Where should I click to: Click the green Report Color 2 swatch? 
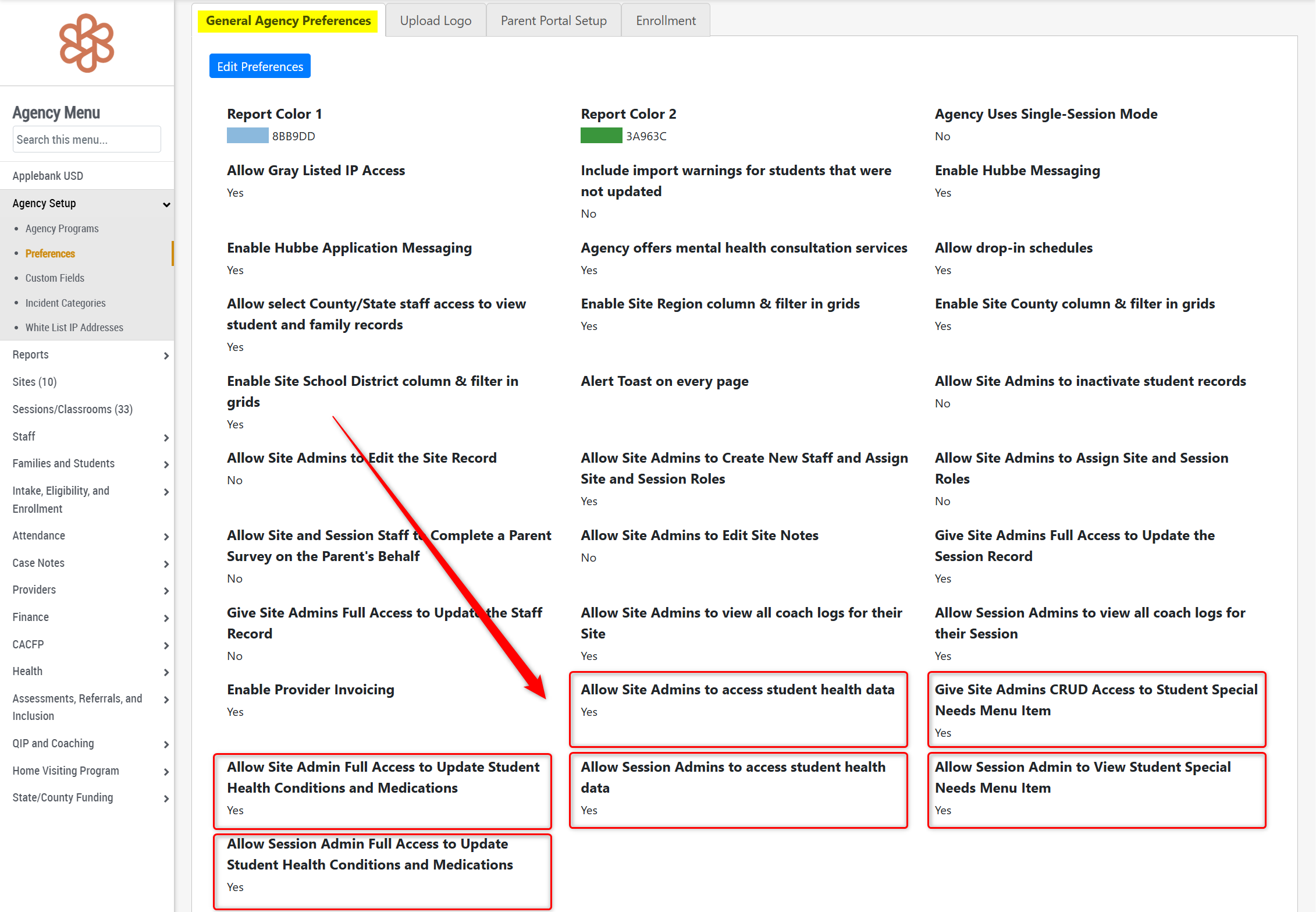point(601,136)
